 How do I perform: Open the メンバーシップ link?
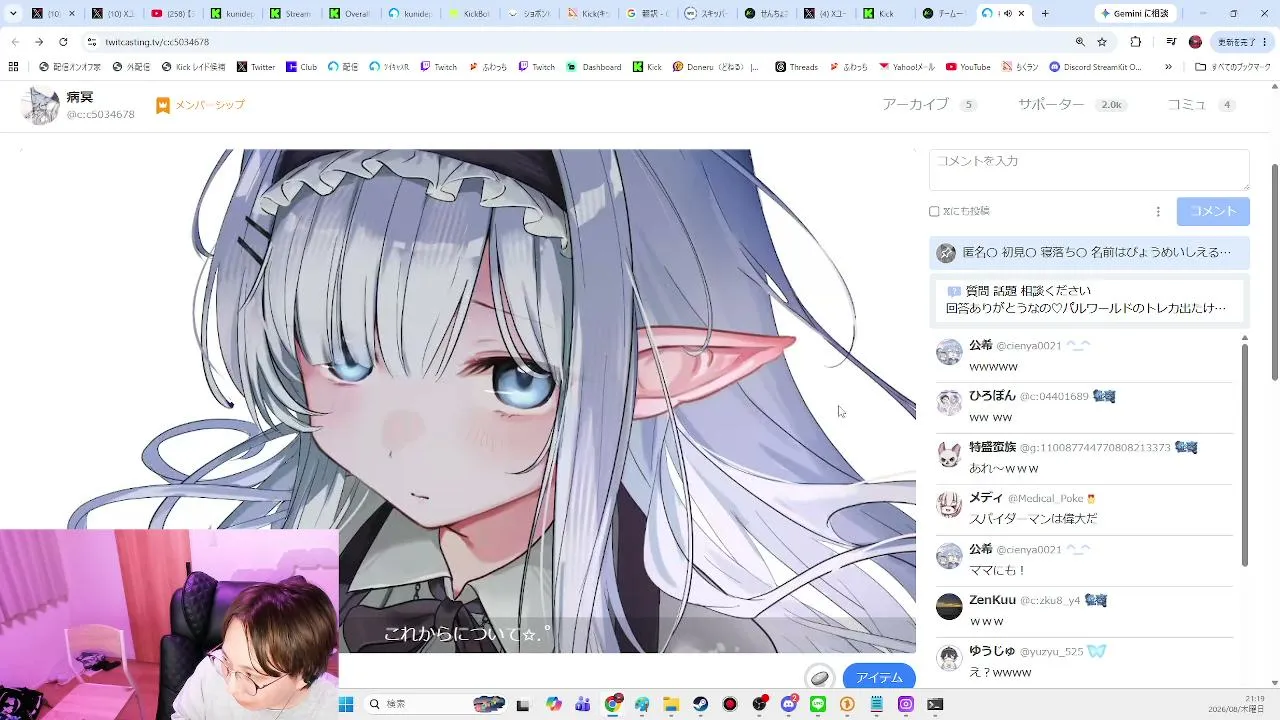click(210, 105)
